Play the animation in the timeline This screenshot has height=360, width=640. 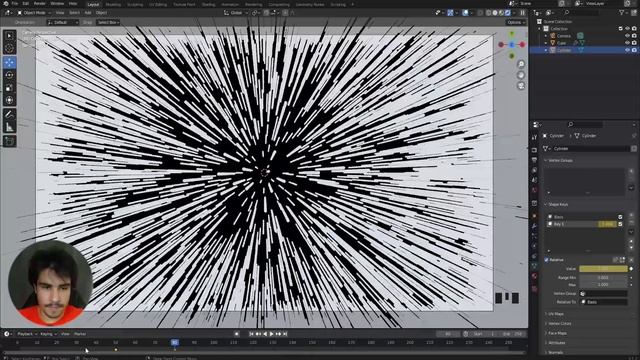click(x=271, y=334)
